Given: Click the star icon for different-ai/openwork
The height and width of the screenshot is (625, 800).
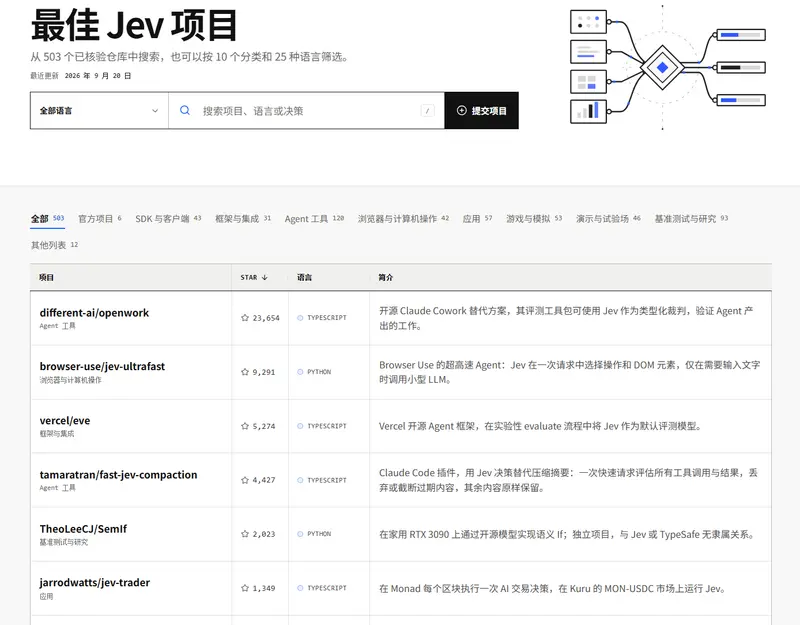Looking at the screenshot, I should click(245, 318).
